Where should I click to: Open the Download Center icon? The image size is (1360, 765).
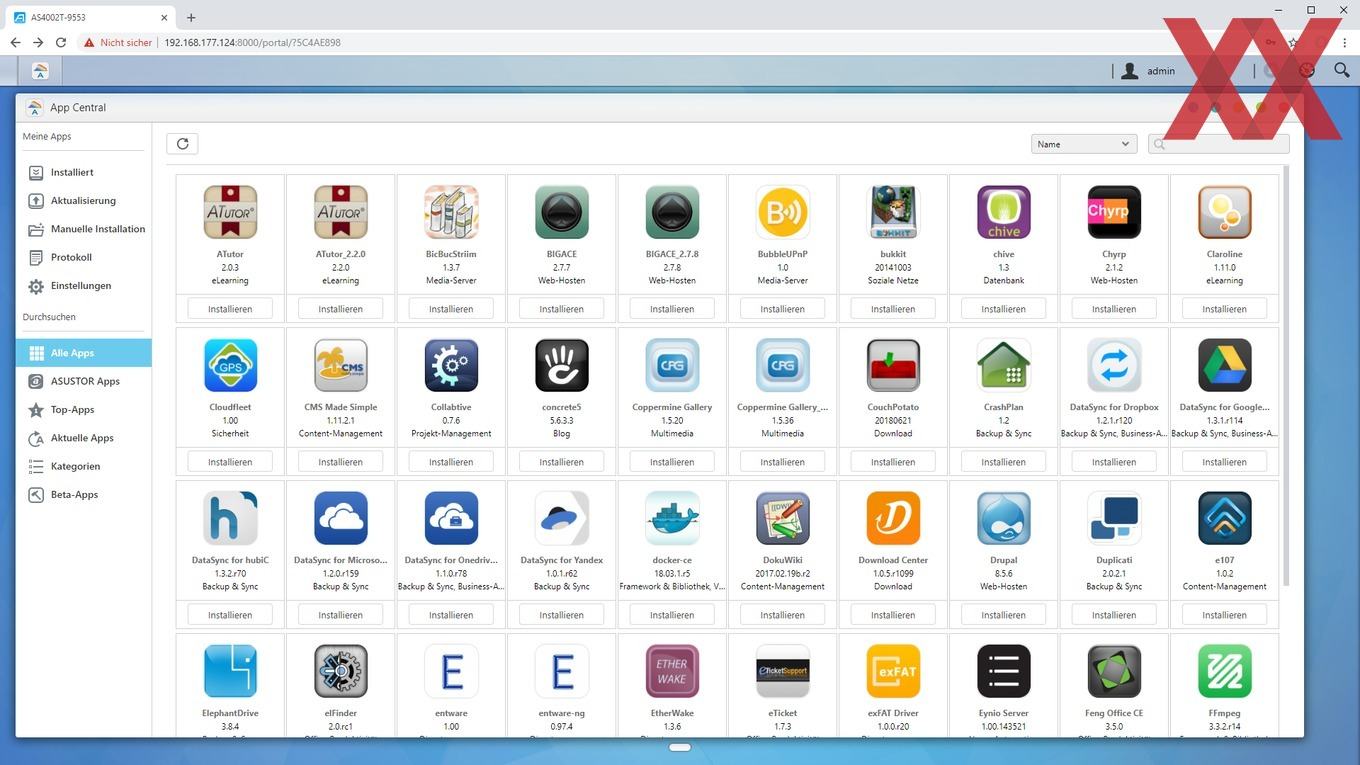(x=893, y=518)
